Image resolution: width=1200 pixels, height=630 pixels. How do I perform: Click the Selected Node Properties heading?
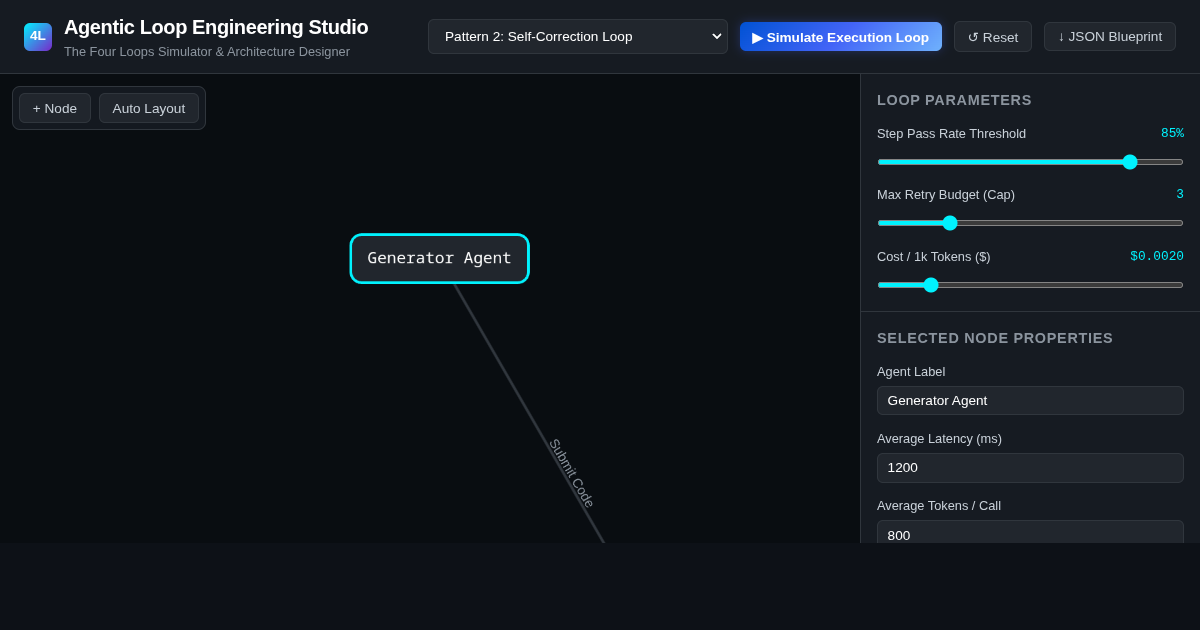(995, 338)
